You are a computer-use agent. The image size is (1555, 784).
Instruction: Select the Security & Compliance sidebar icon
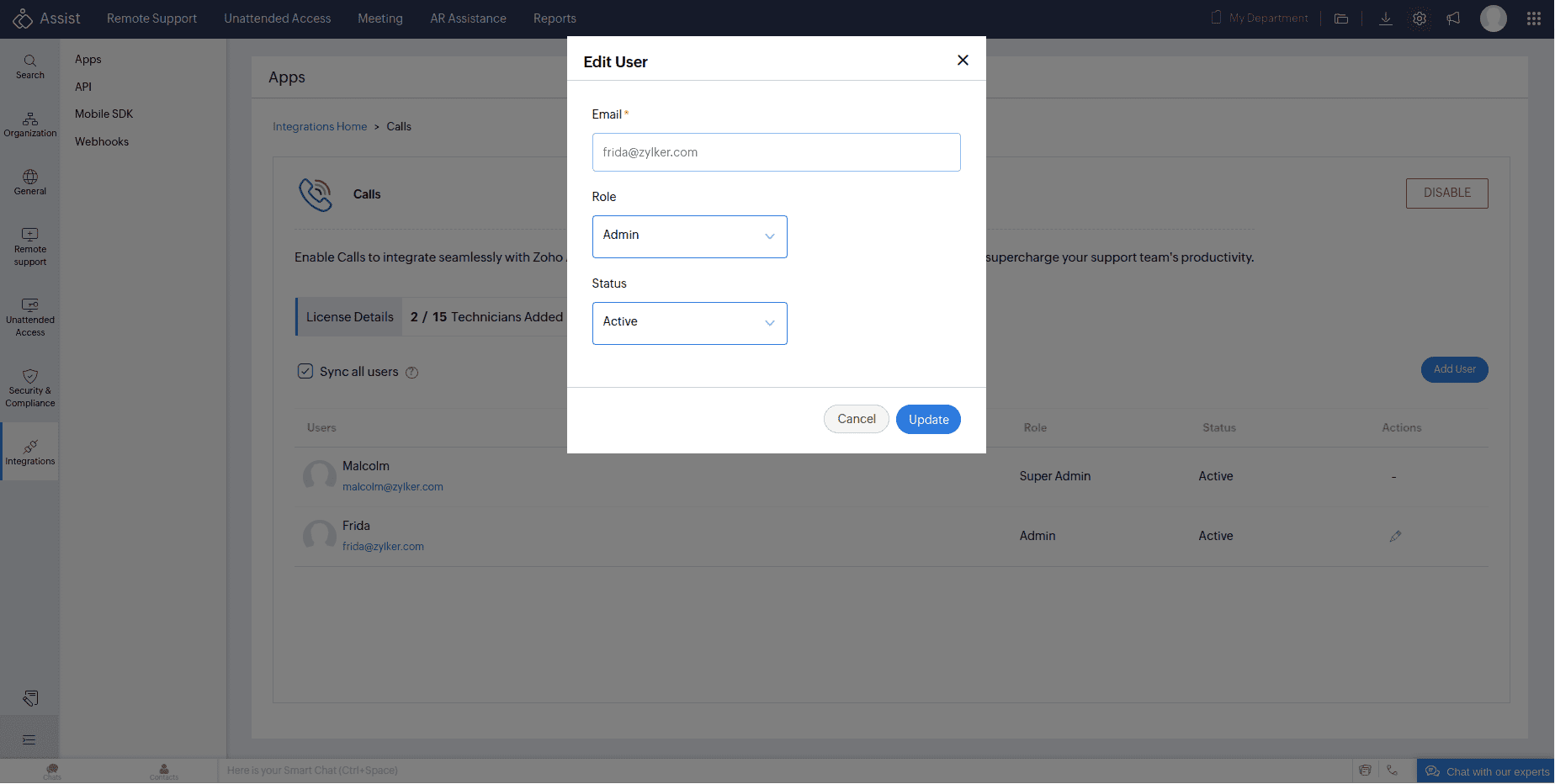tap(29, 388)
